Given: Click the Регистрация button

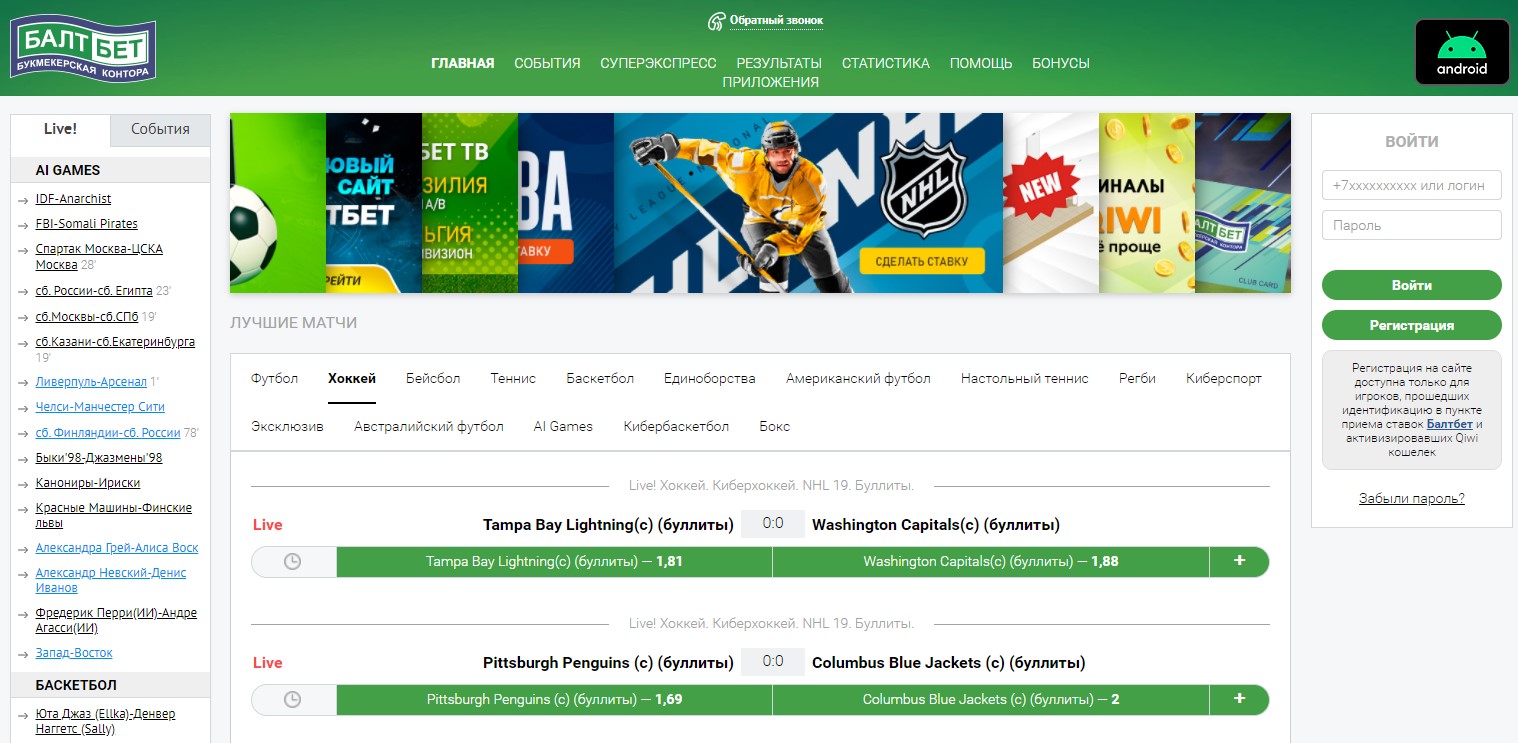Looking at the screenshot, I should click(x=1412, y=325).
